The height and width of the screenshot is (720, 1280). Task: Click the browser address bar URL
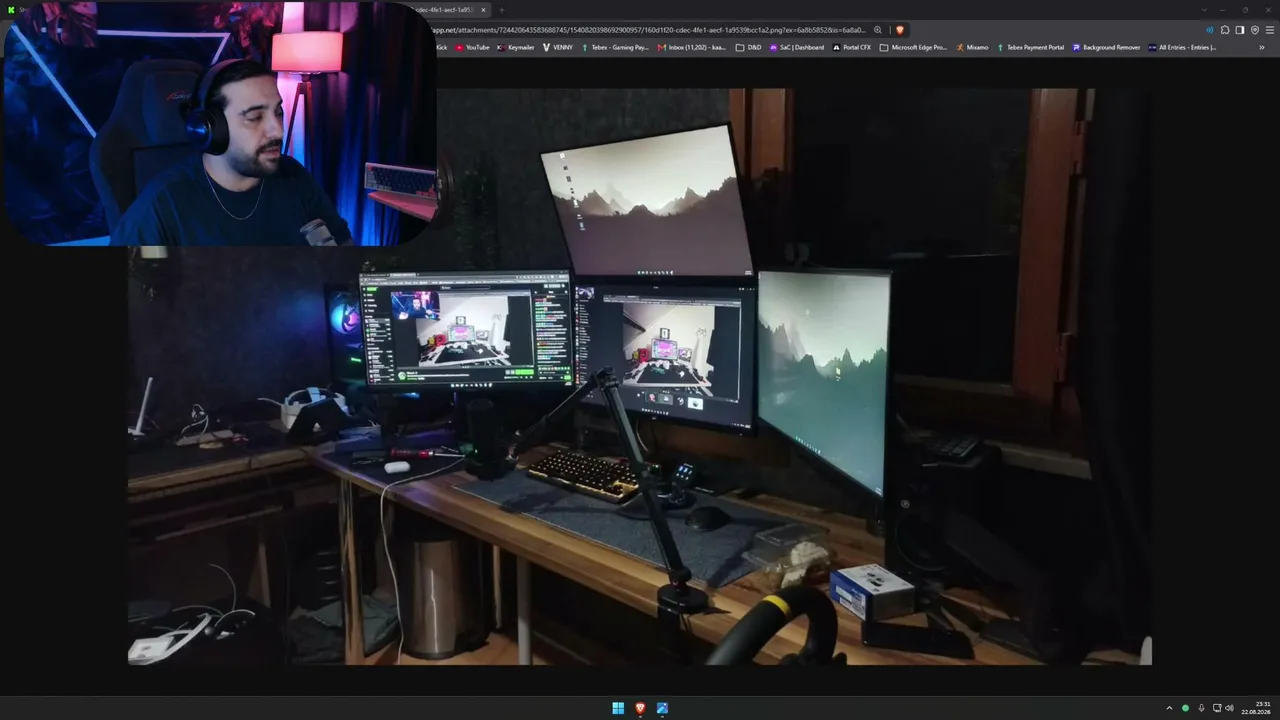650,30
